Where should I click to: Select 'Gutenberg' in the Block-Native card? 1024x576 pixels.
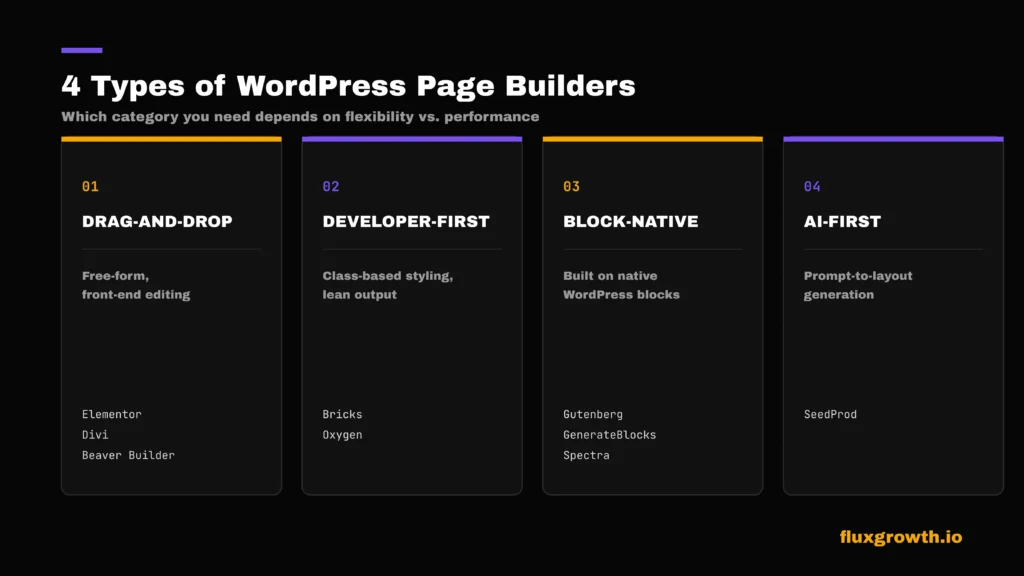[593, 415]
